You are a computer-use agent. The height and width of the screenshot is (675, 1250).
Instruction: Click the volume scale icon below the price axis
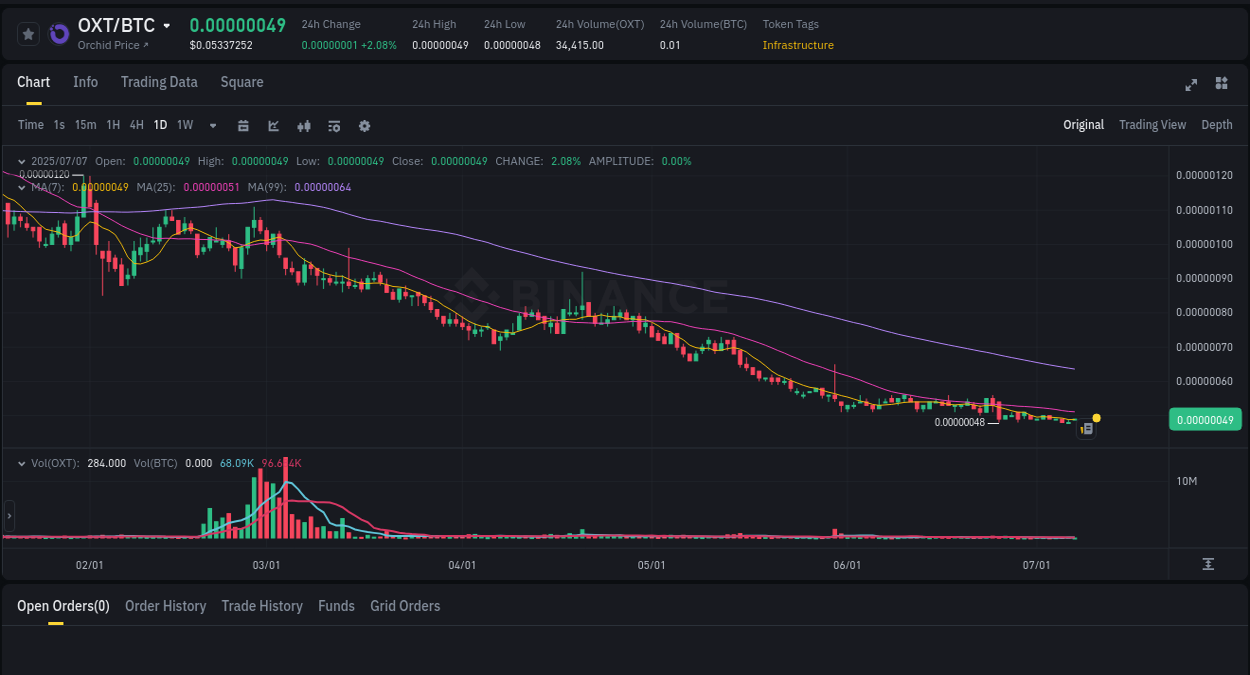click(x=1208, y=564)
